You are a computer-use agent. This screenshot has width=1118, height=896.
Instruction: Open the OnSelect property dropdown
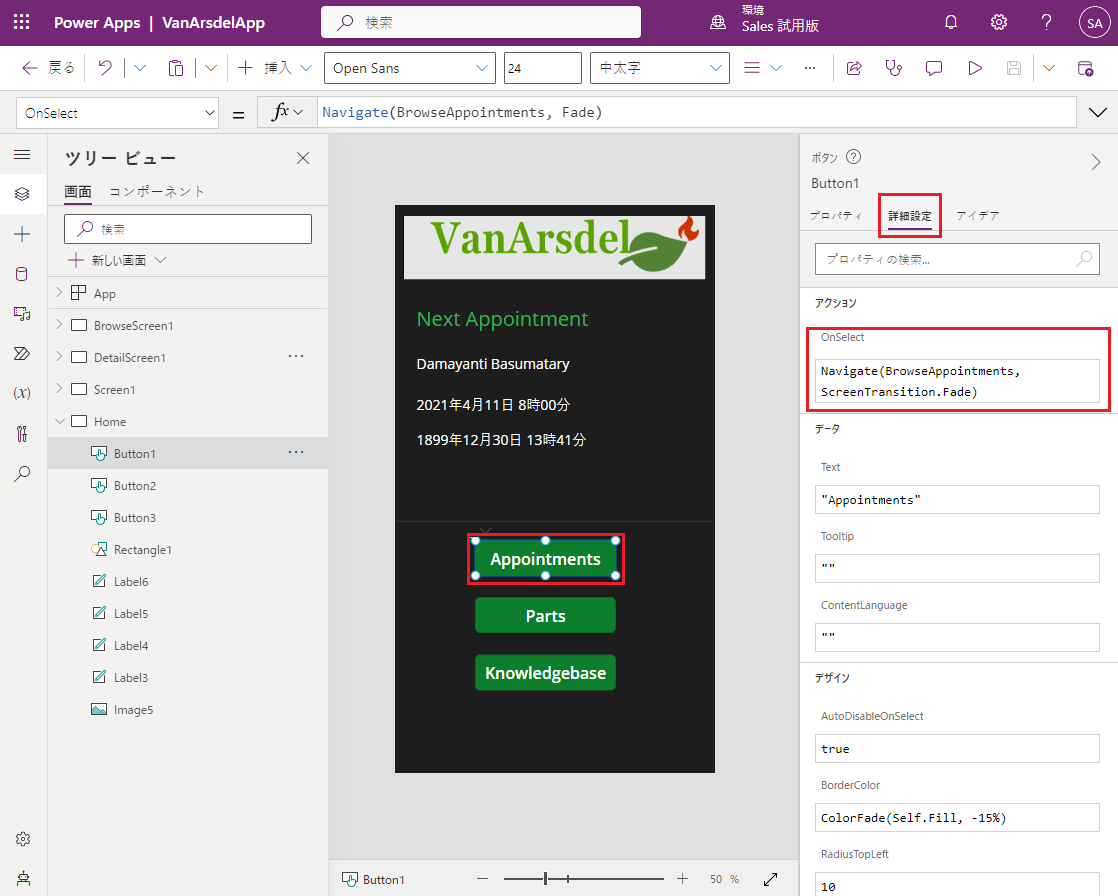pos(118,113)
